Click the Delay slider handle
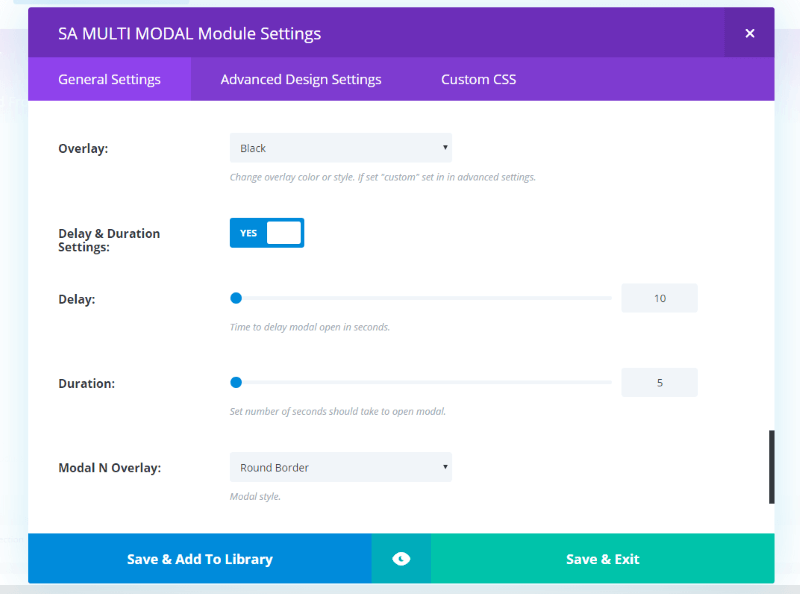 pyautogui.click(x=236, y=298)
